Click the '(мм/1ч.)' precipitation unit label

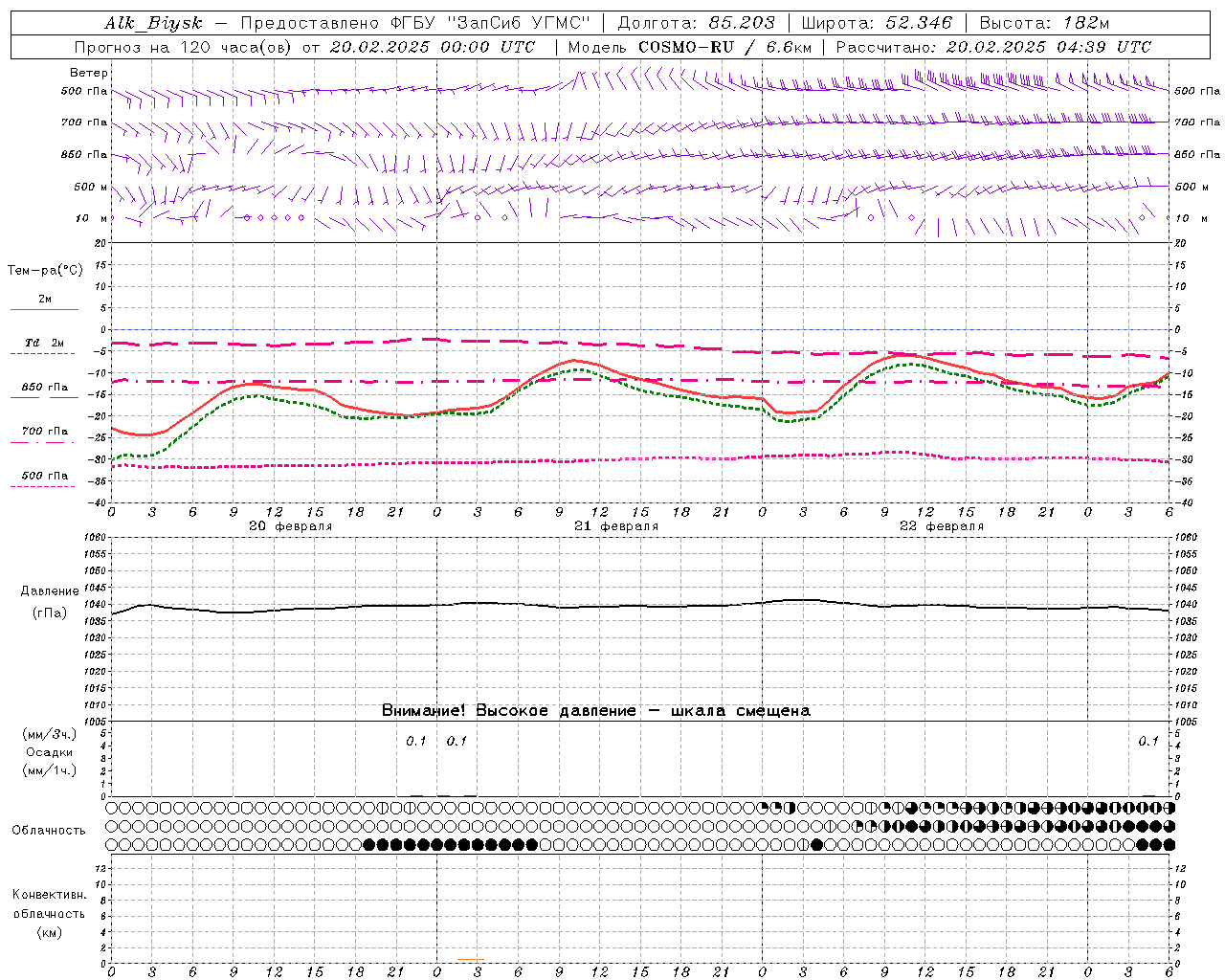point(49,770)
